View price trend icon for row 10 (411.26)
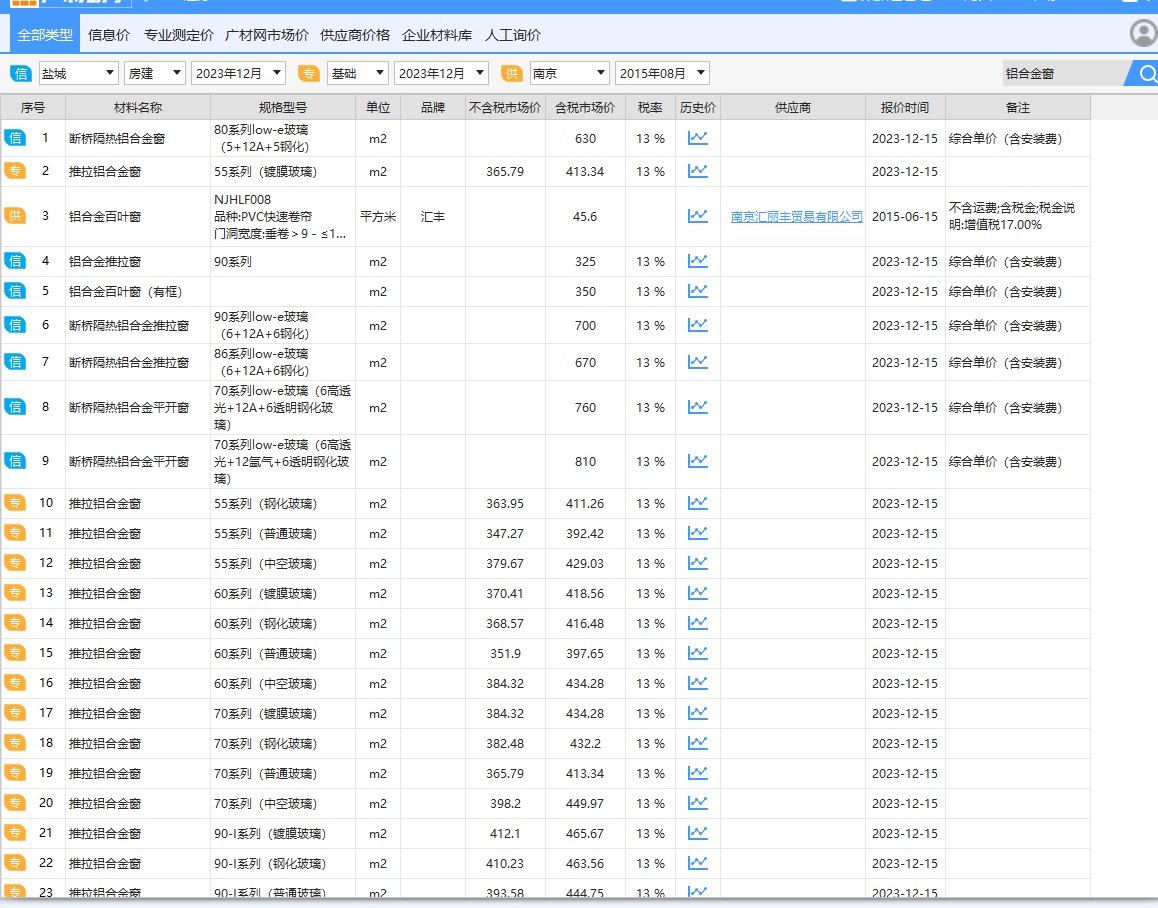The image size is (1158, 908). 698,503
